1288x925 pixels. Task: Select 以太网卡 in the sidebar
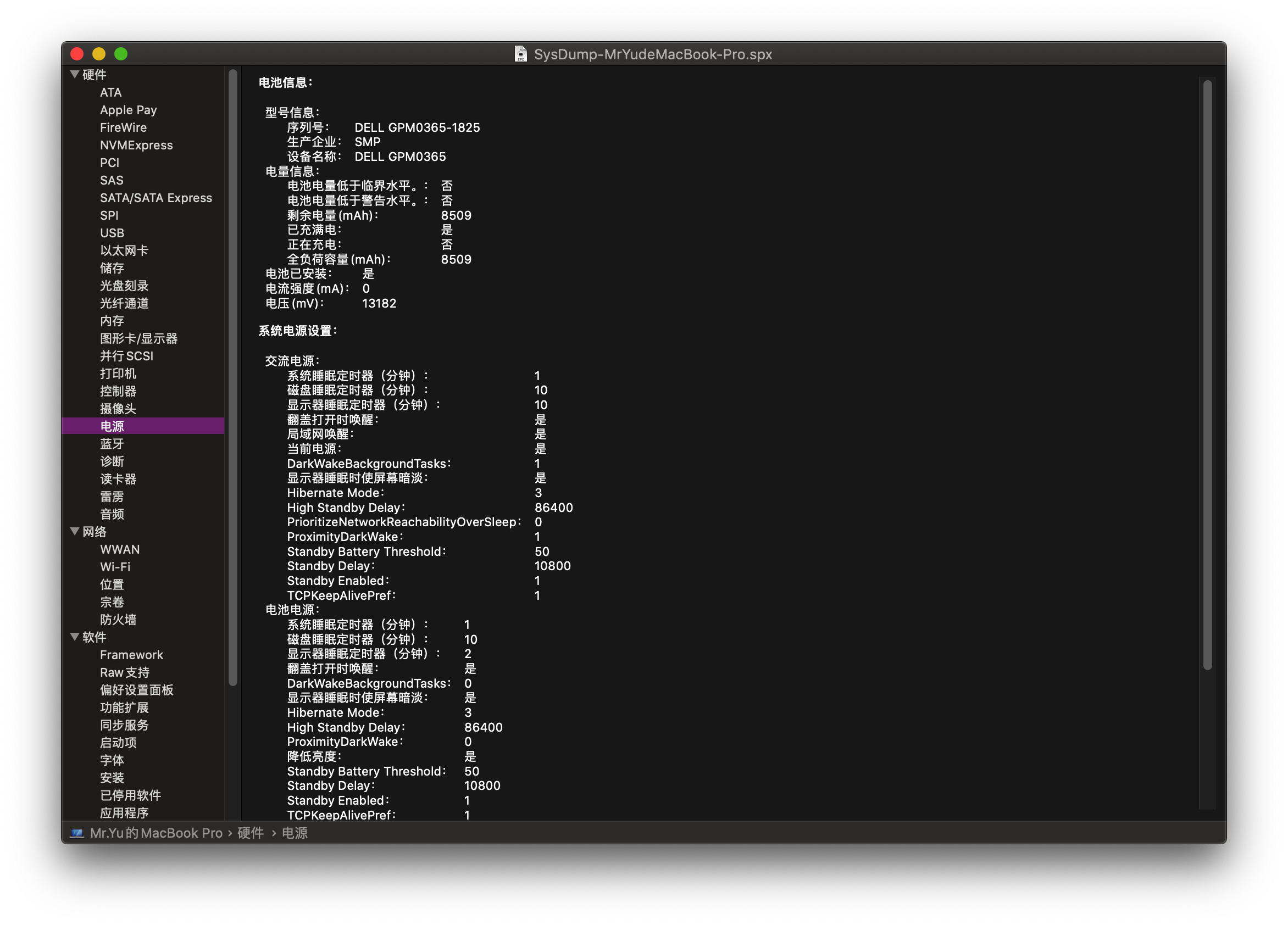[x=124, y=250]
